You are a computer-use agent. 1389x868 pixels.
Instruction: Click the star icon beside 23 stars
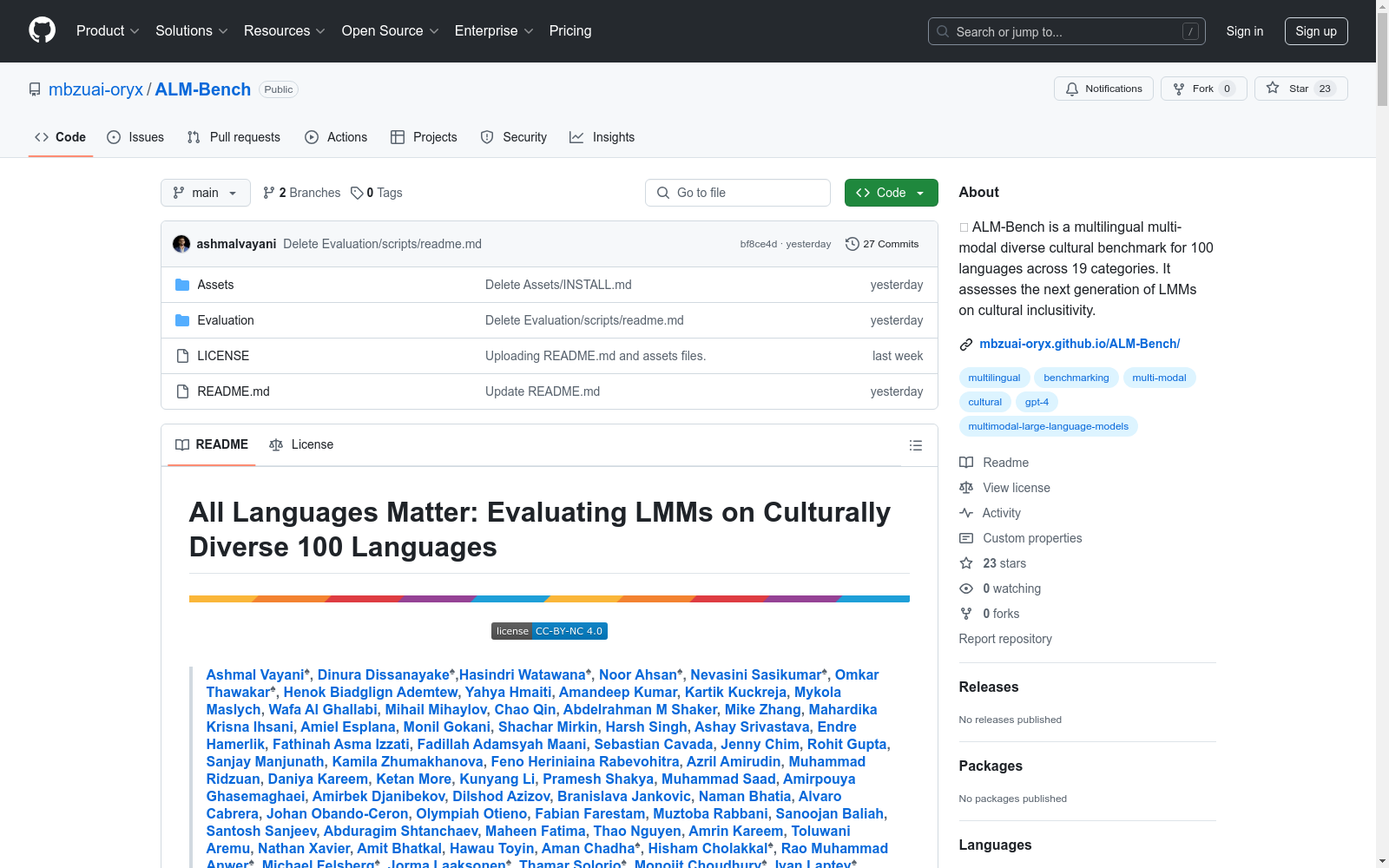(966, 563)
